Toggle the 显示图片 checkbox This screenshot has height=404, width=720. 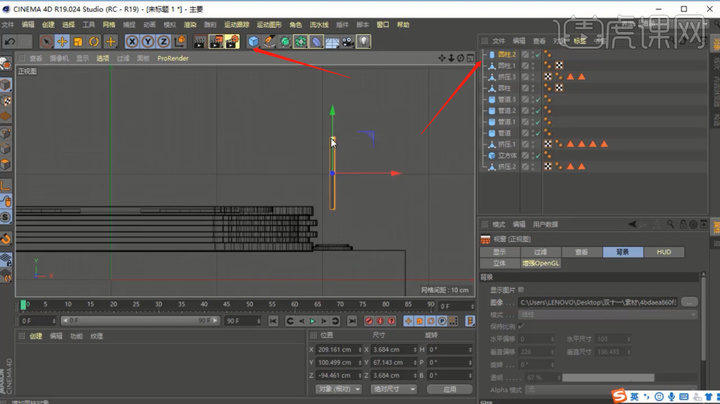521,290
